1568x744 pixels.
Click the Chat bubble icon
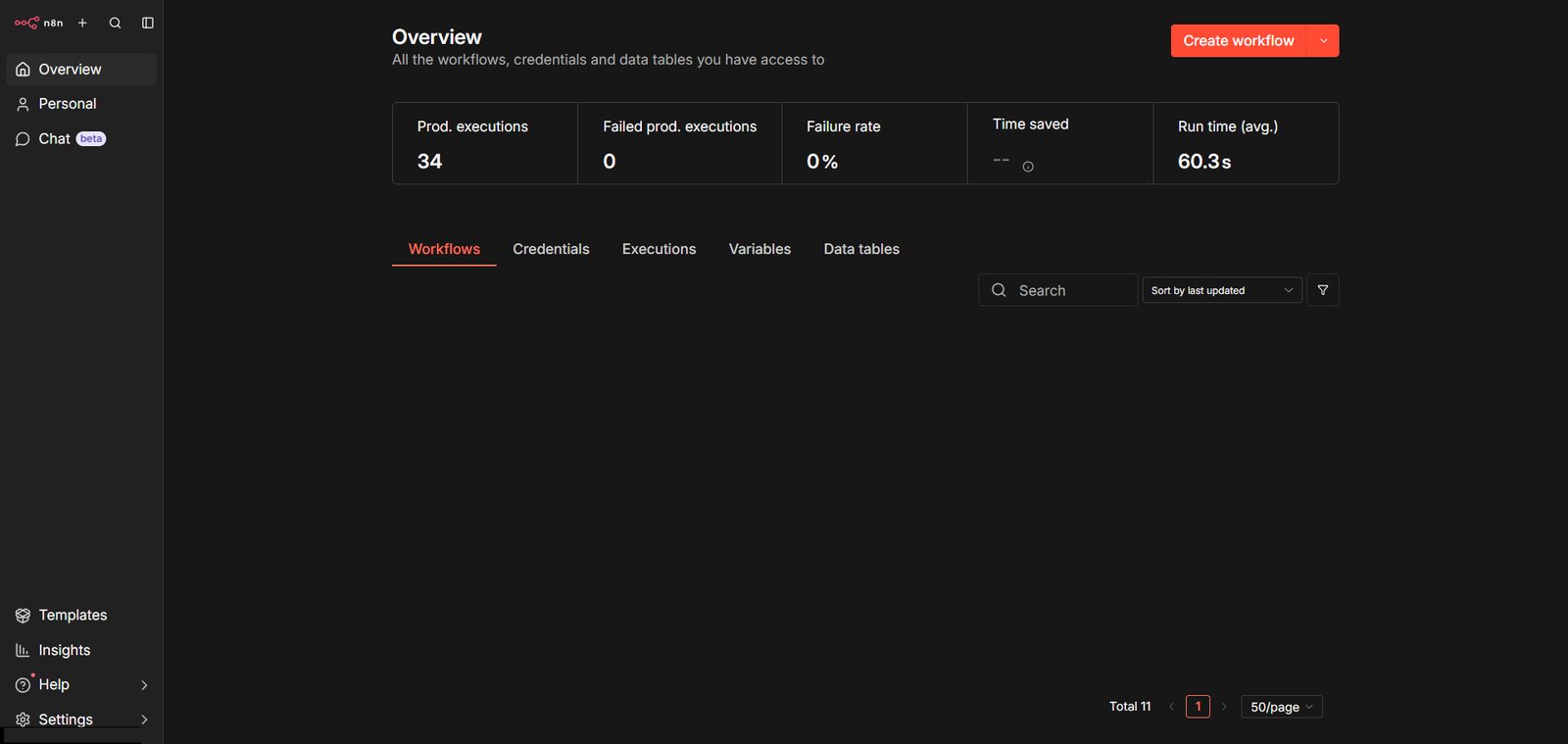(x=23, y=139)
